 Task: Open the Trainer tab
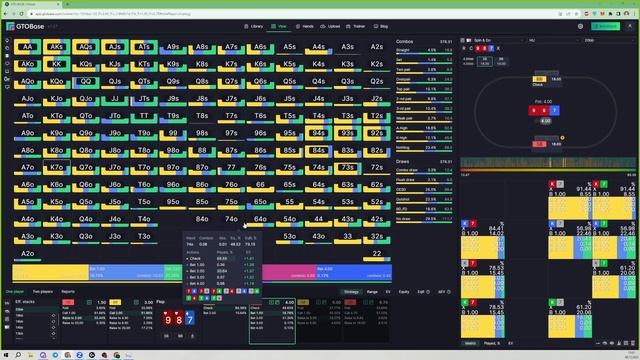(x=356, y=26)
